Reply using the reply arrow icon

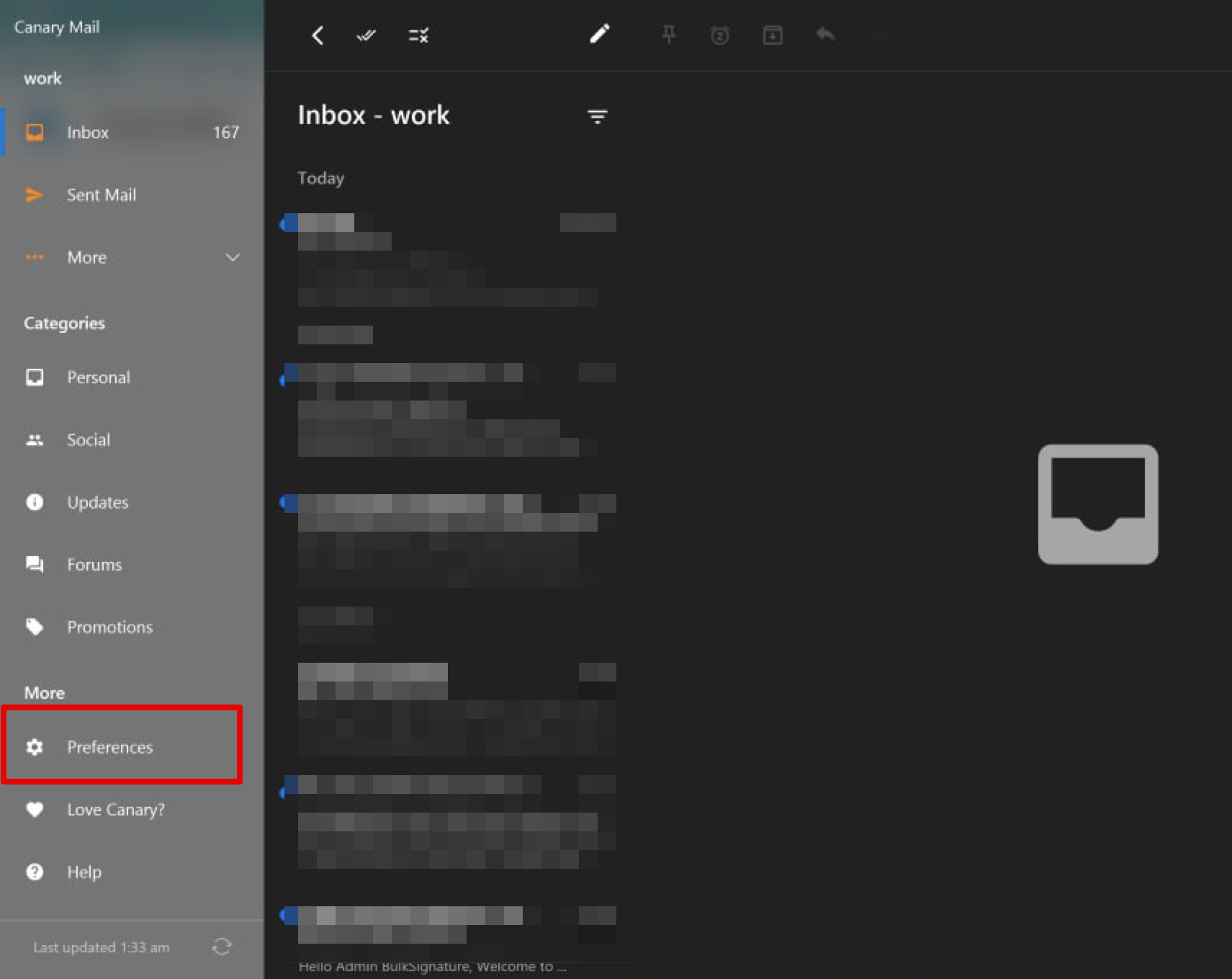825,34
